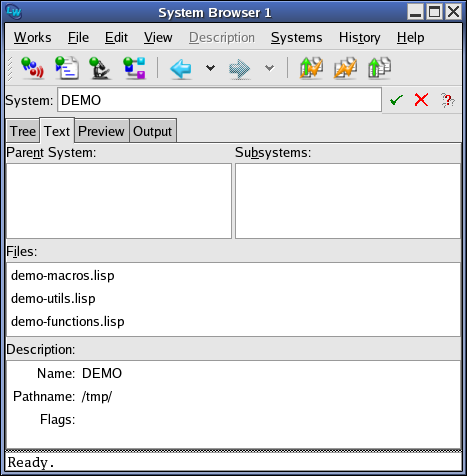The width and height of the screenshot is (467, 476).
Task: Open the Works menu
Action: click(x=33, y=37)
